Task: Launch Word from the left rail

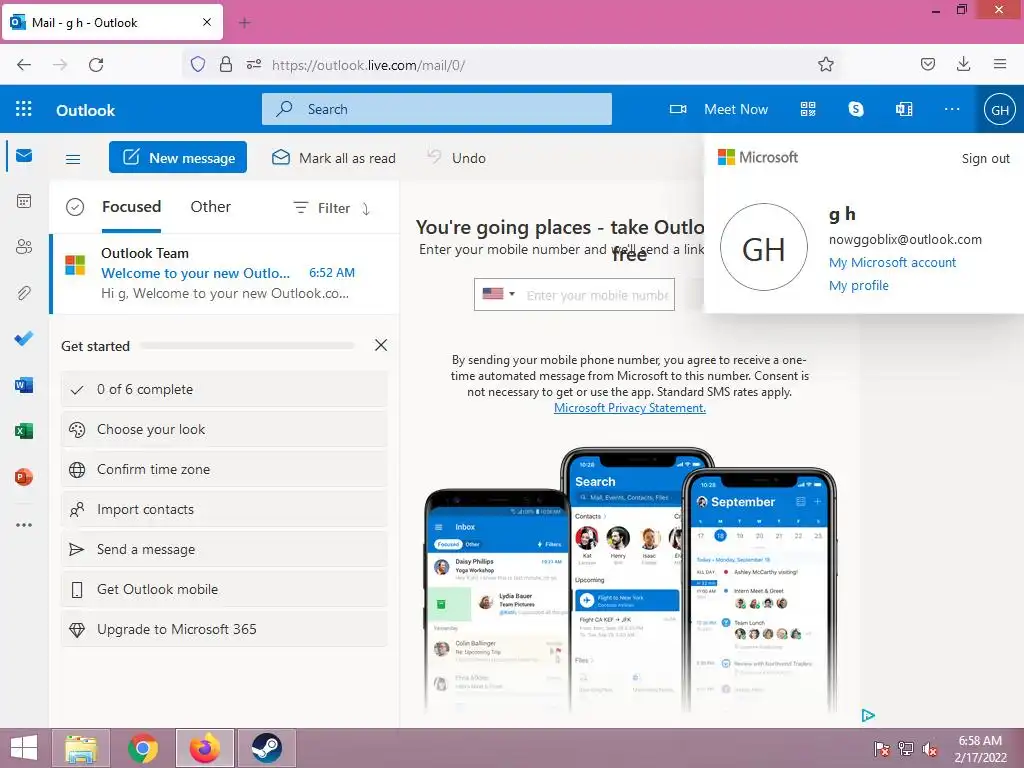Action: pos(24,385)
